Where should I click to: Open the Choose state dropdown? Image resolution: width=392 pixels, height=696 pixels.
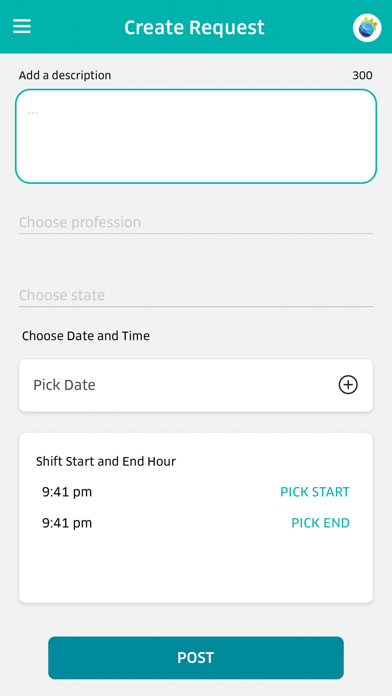pyautogui.click(x=196, y=295)
